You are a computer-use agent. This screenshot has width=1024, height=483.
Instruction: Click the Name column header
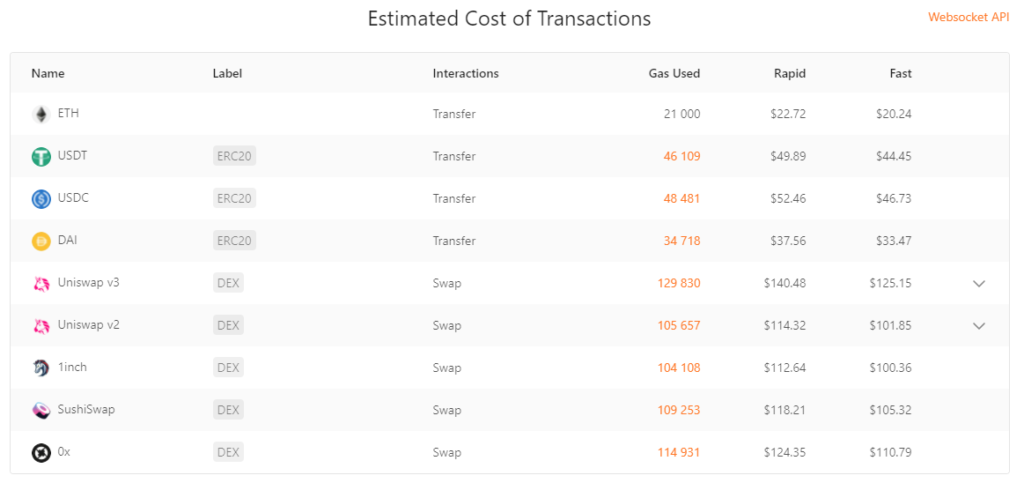click(48, 74)
